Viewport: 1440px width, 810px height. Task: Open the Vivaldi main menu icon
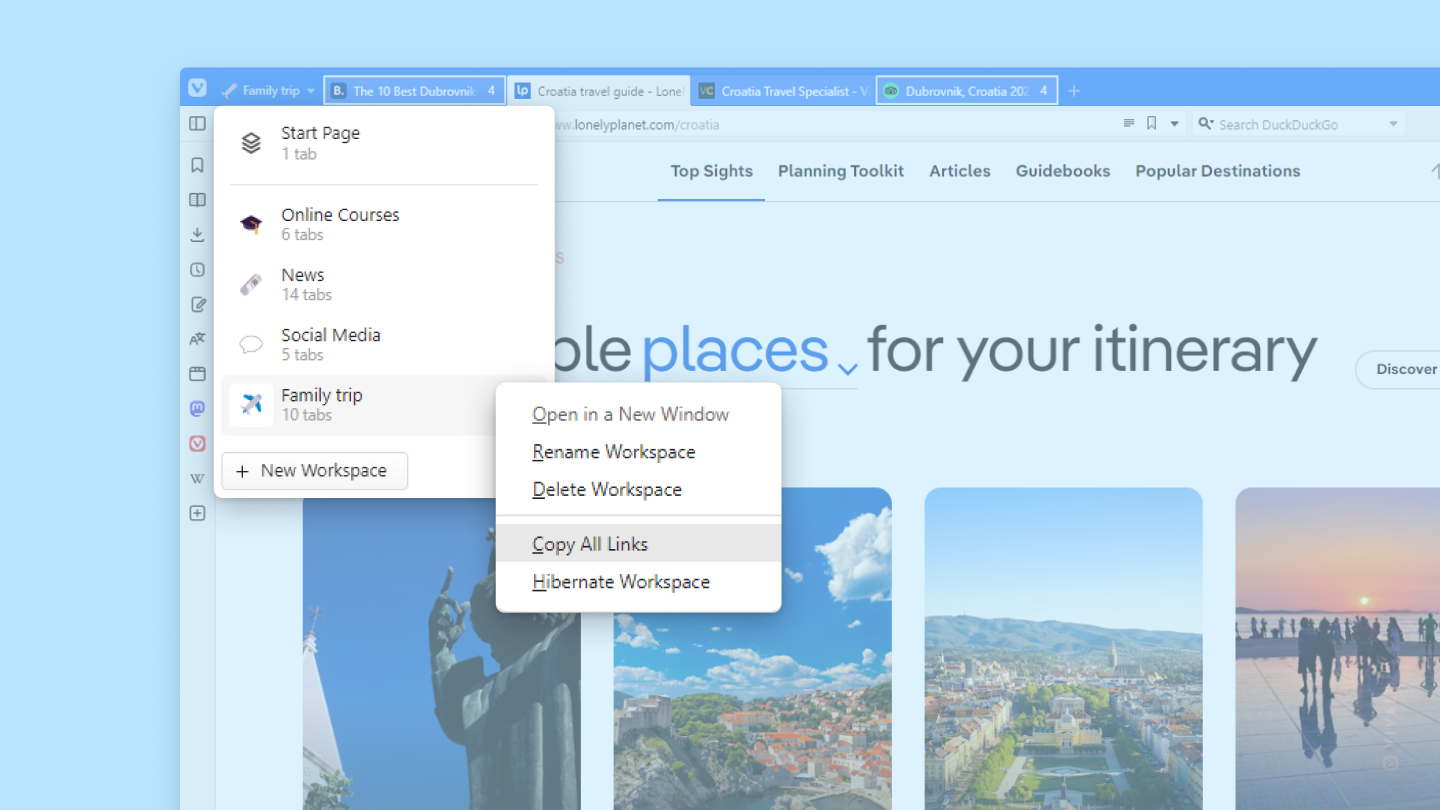click(x=197, y=89)
